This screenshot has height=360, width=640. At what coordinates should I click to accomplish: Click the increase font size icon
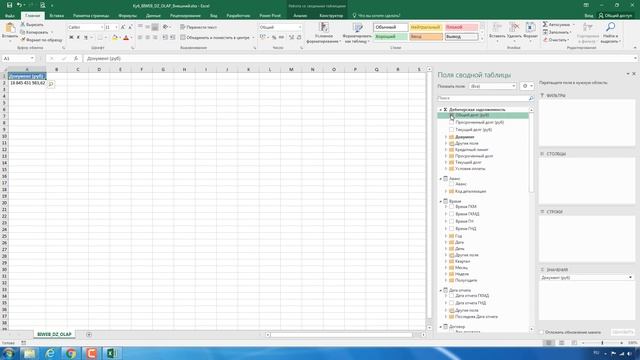coord(123,27)
